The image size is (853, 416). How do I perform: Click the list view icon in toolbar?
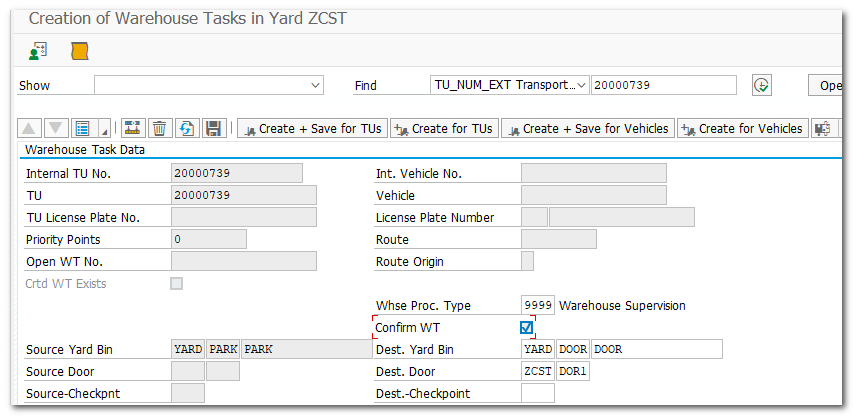[83, 128]
